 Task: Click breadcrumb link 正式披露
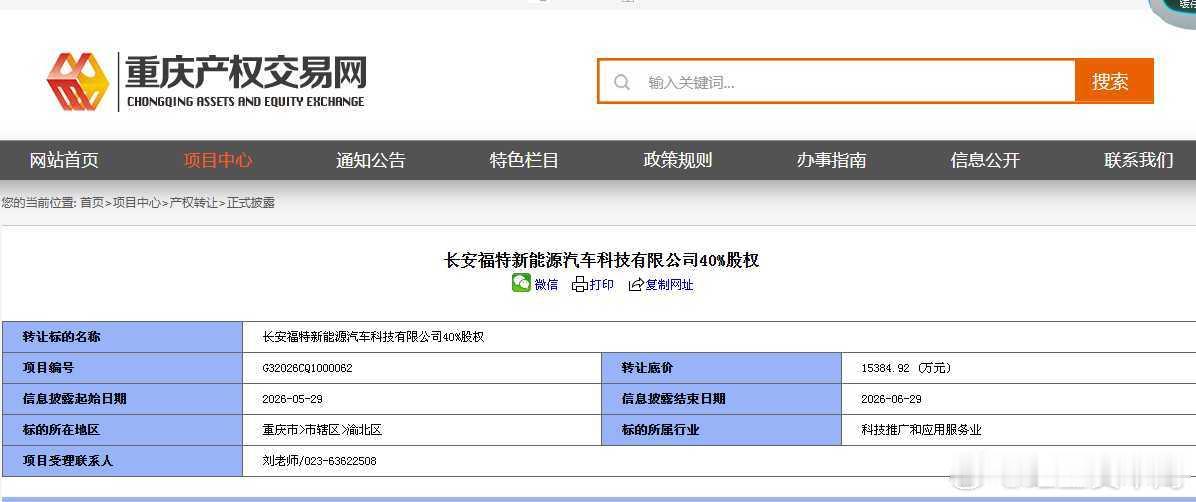250,203
